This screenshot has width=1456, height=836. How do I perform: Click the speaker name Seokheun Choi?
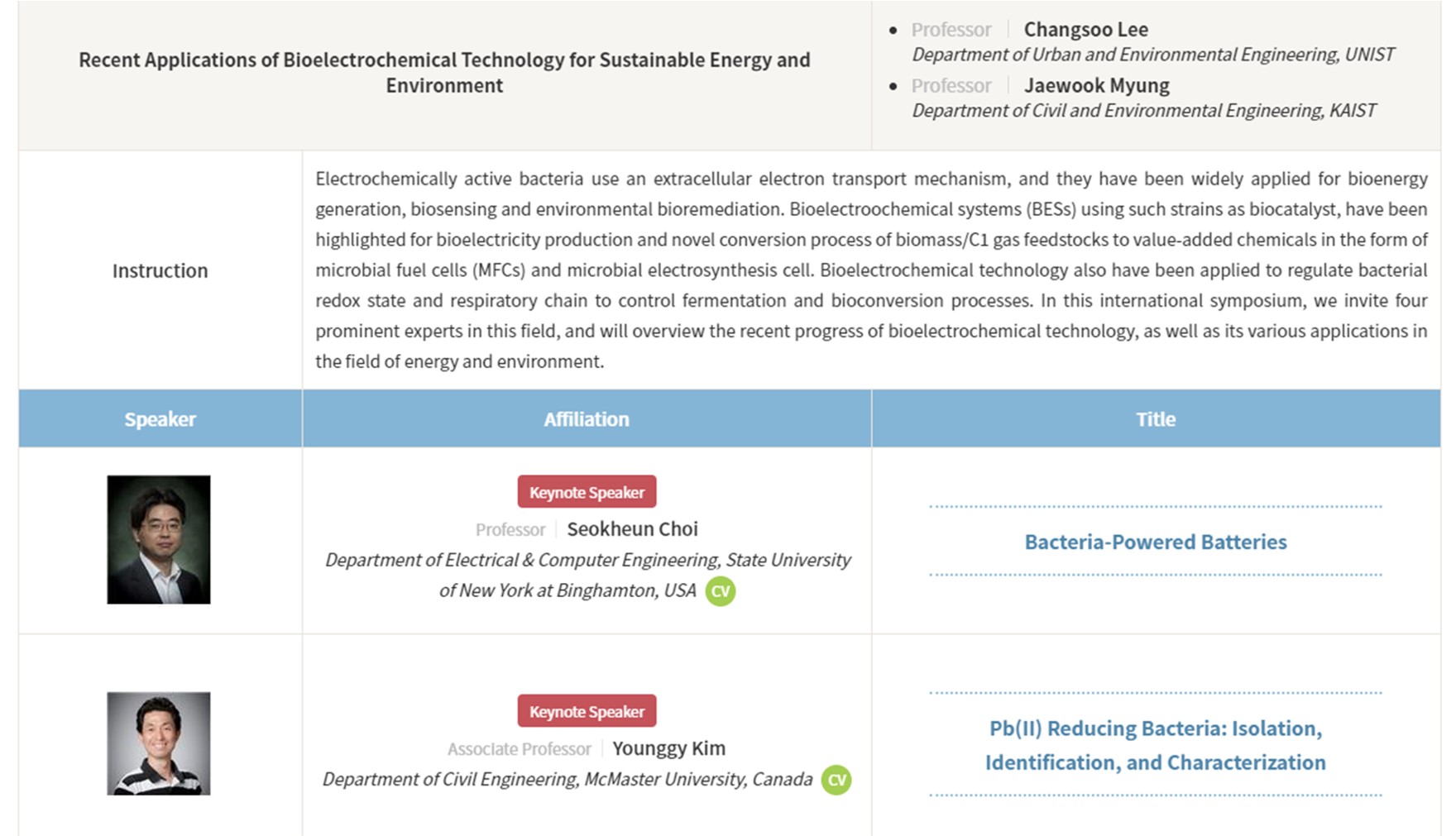coord(632,529)
